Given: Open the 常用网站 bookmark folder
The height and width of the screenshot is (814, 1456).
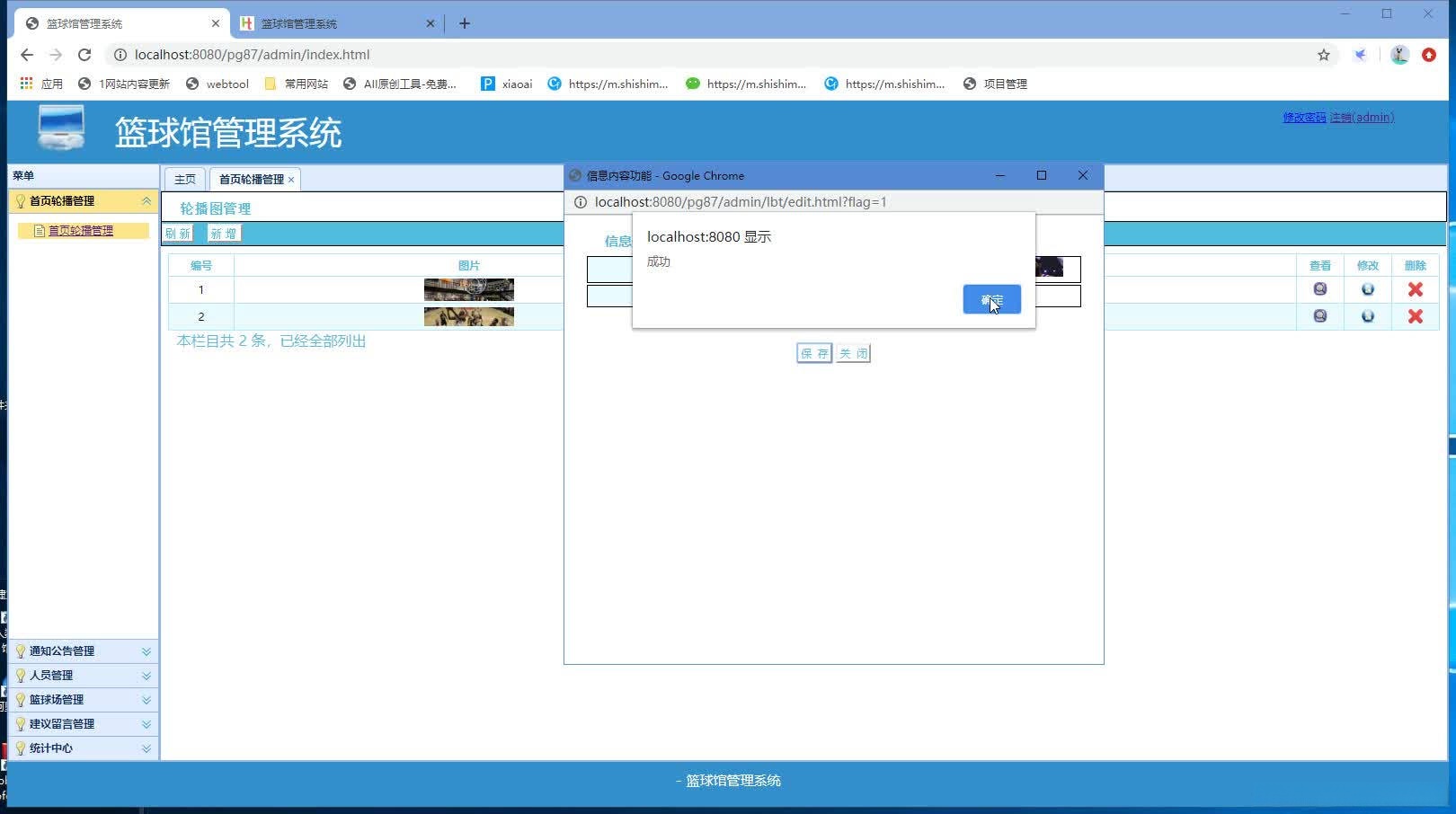Looking at the screenshot, I should (296, 84).
